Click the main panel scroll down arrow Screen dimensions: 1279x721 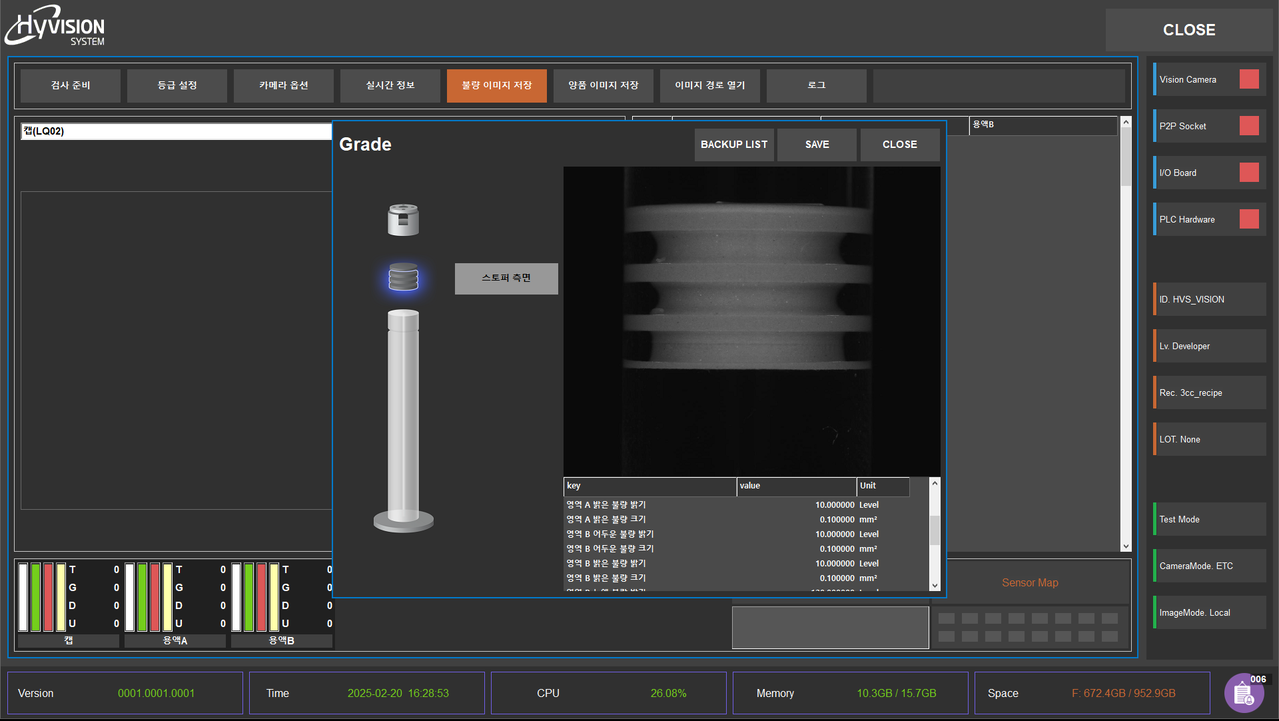pos(1126,546)
